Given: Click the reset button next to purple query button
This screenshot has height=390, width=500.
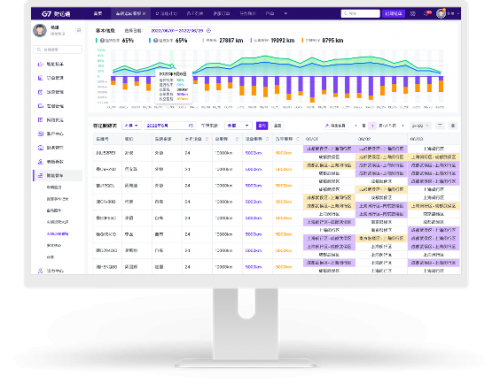Looking at the screenshot, I should 277,126.
